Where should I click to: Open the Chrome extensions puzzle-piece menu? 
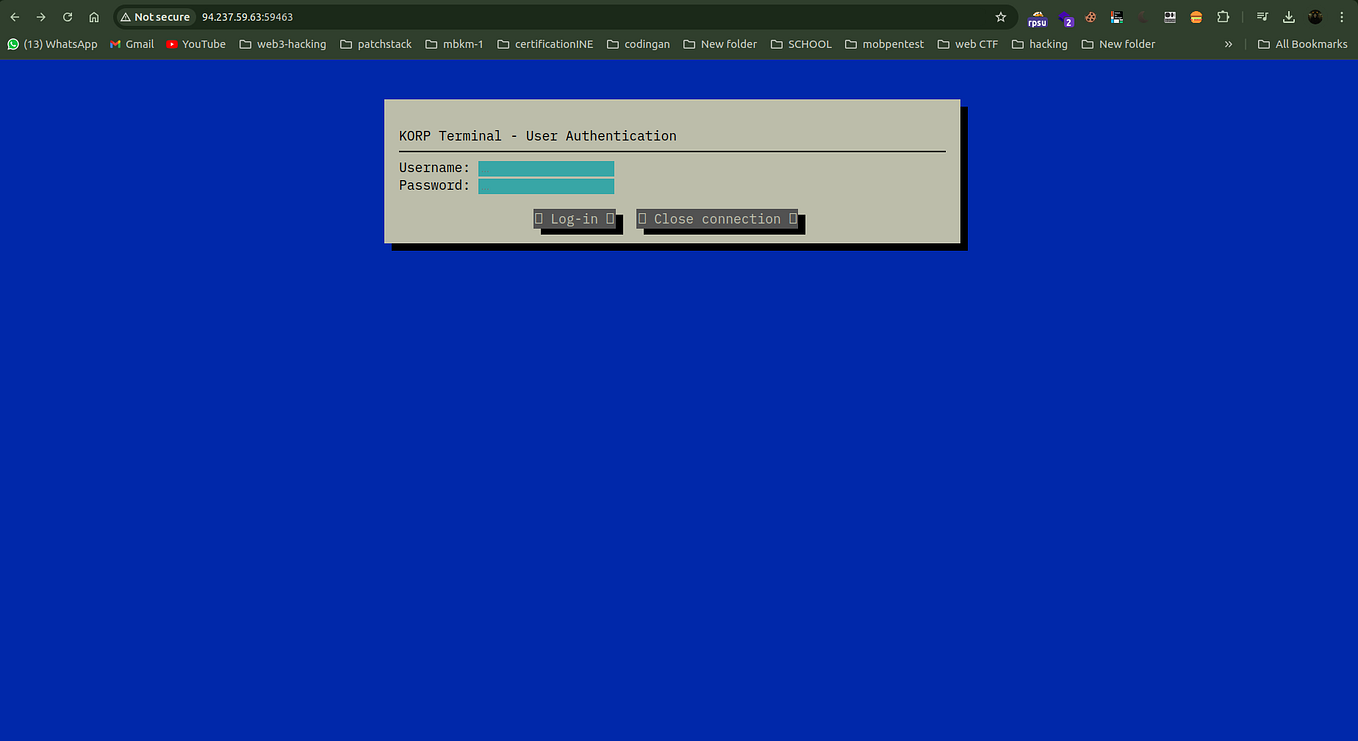[x=1223, y=16]
